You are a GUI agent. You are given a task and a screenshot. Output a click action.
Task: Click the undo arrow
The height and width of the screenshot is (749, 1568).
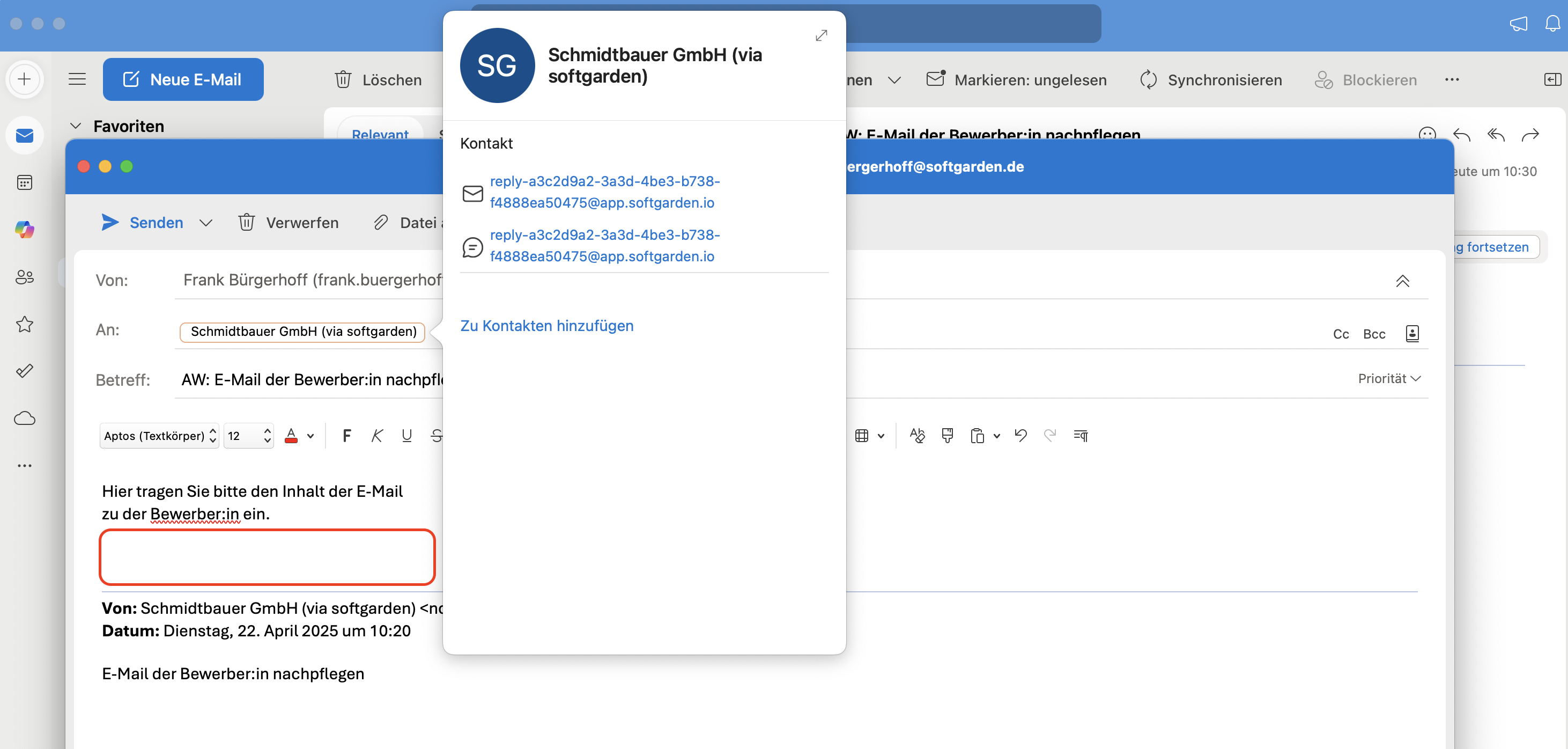point(1021,435)
